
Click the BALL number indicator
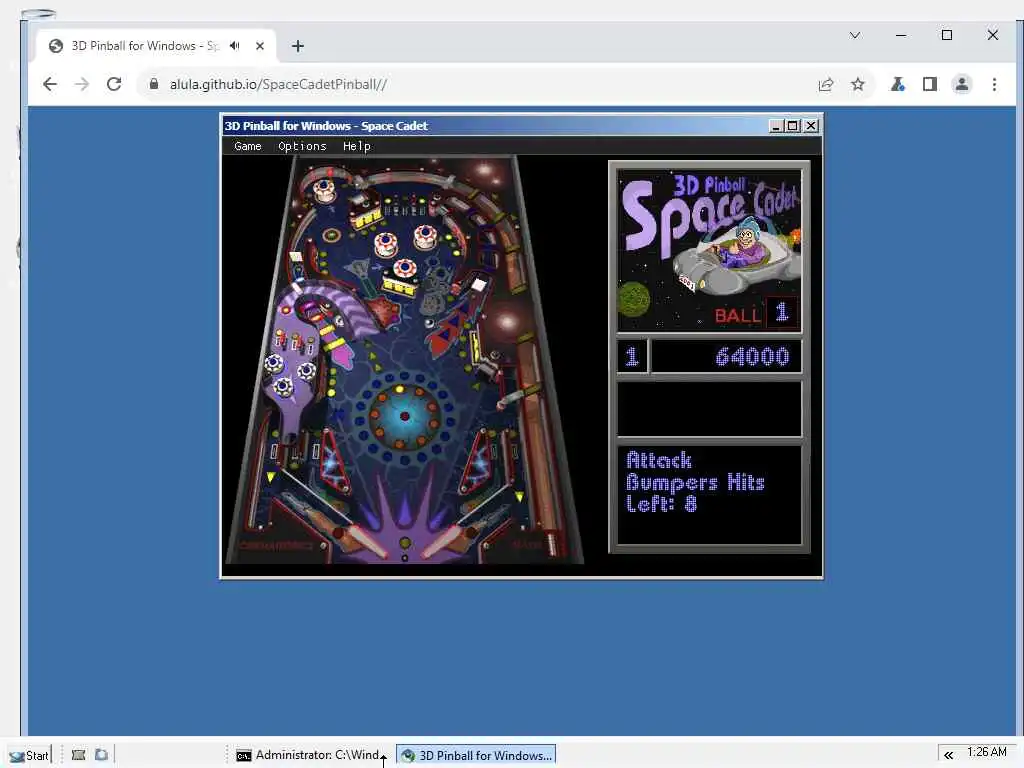782,313
